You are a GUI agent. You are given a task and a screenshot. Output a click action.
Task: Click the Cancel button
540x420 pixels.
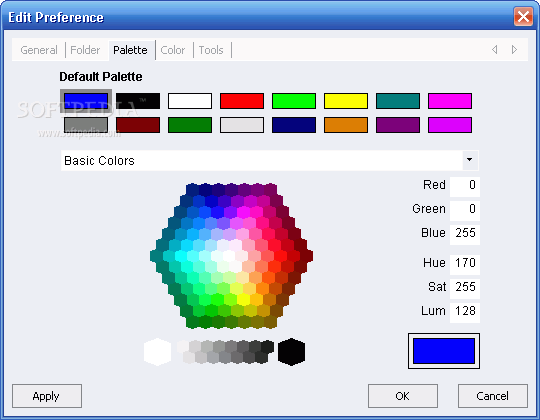click(493, 396)
